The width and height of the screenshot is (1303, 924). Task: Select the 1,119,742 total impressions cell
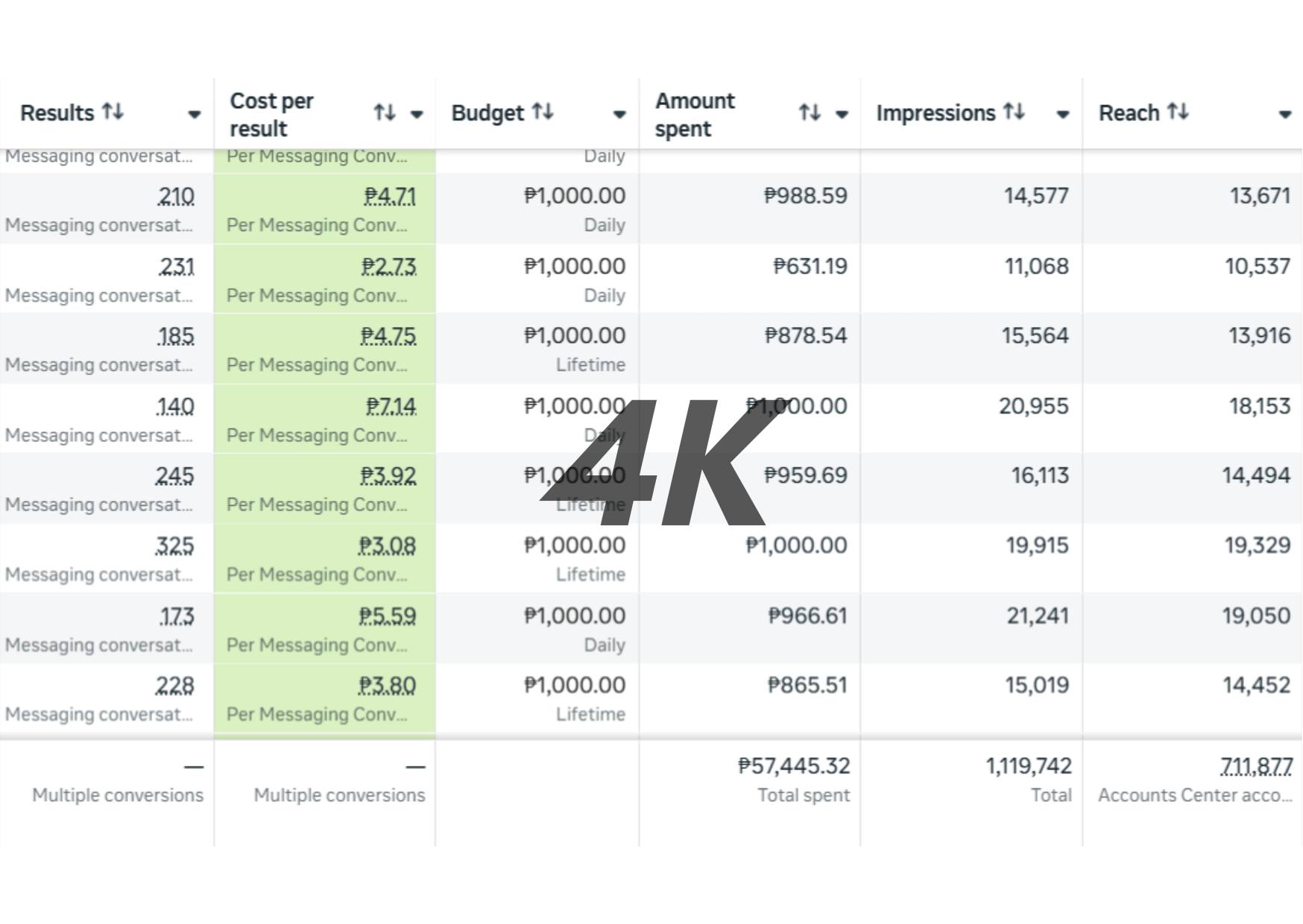tap(1028, 765)
